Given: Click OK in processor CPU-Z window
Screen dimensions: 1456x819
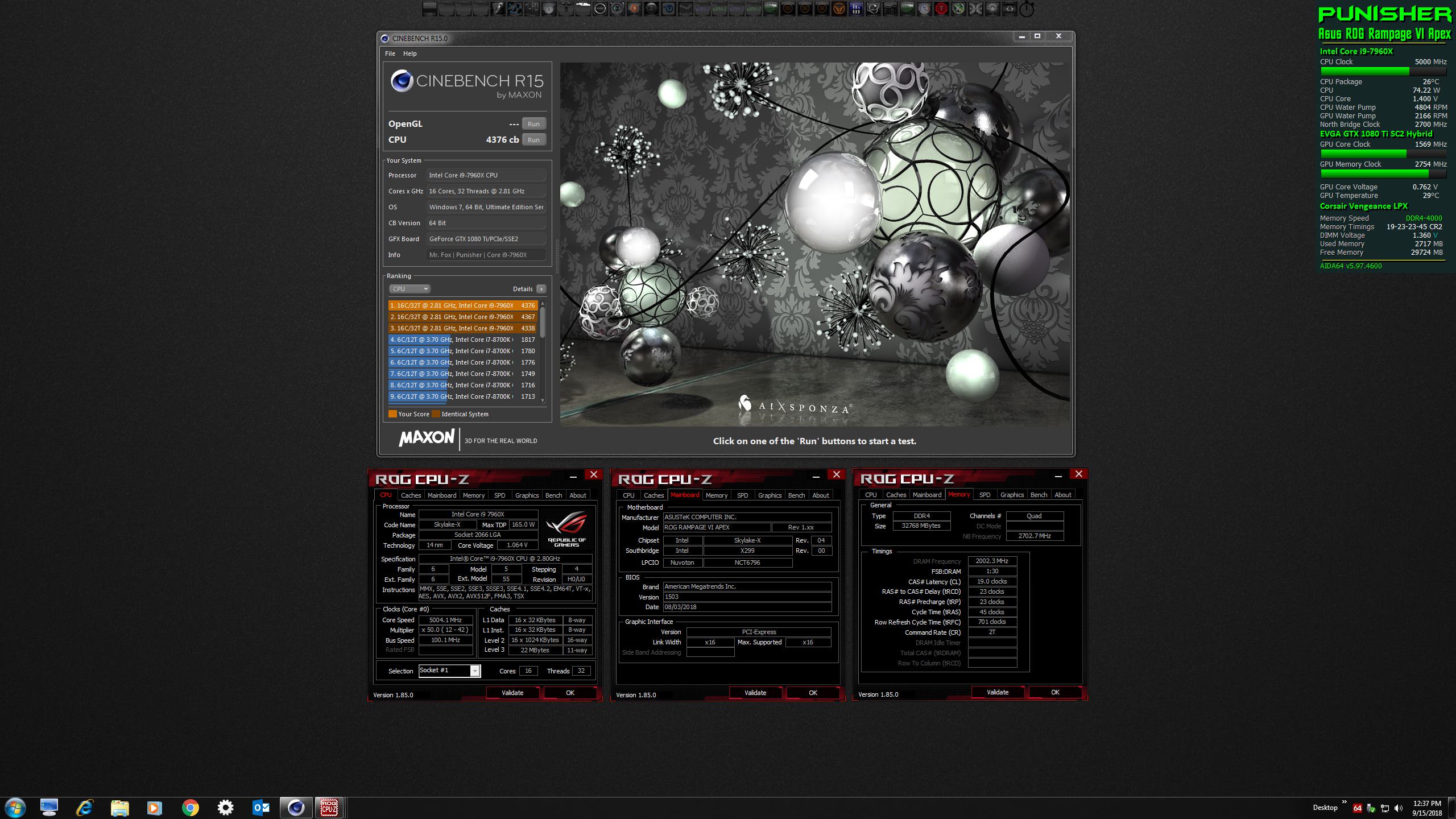Looking at the screenshot, I should [570, 693].
